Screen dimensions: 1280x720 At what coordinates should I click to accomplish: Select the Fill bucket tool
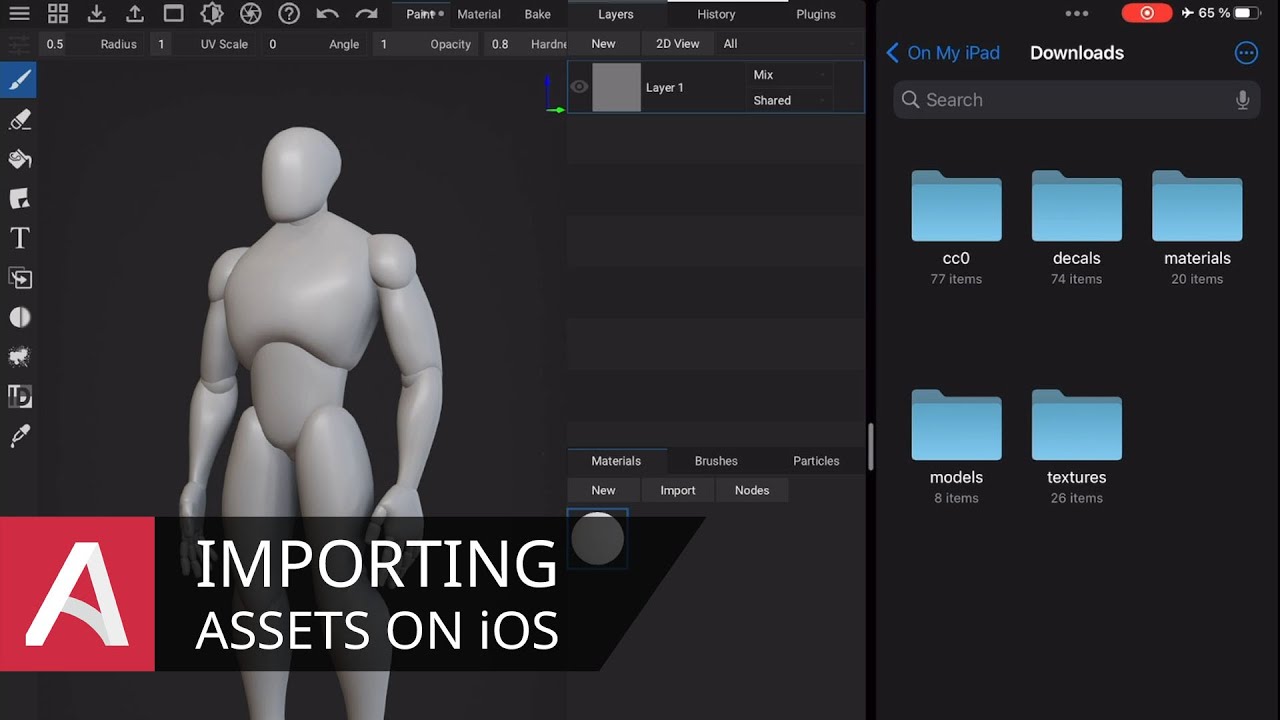pyautogui.click(x=19, y=159)
